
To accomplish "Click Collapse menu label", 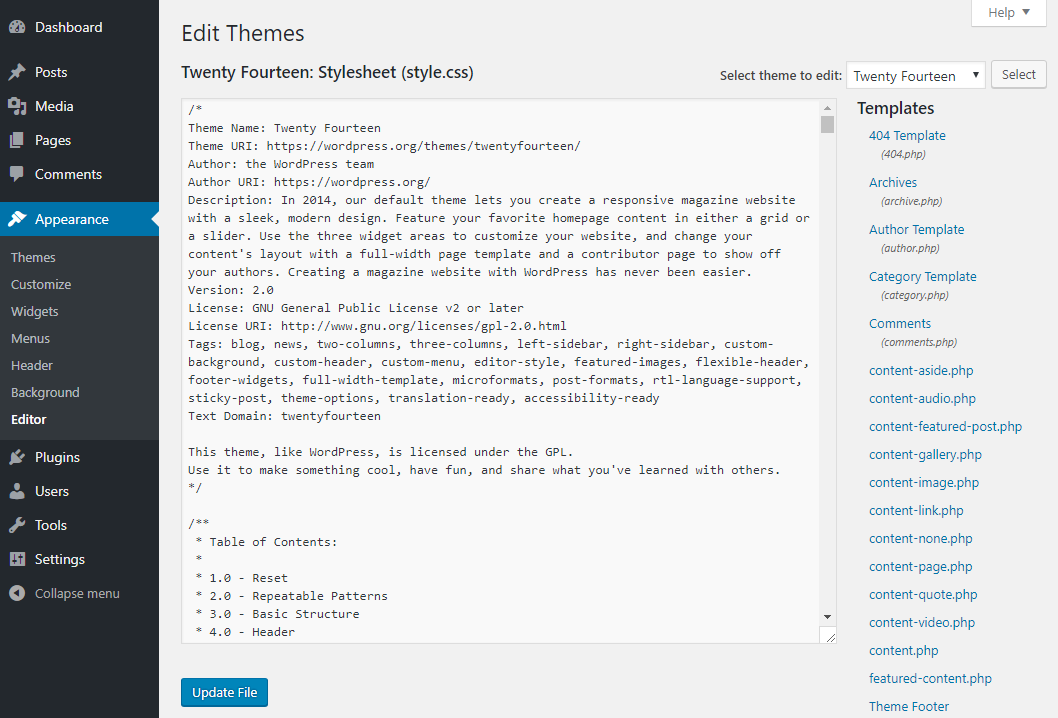I will pos(77,593).
